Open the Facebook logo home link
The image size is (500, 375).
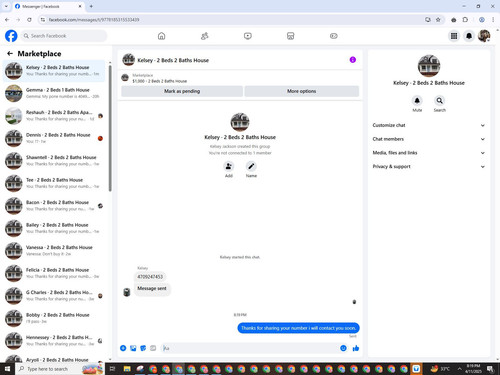[11, 36]
